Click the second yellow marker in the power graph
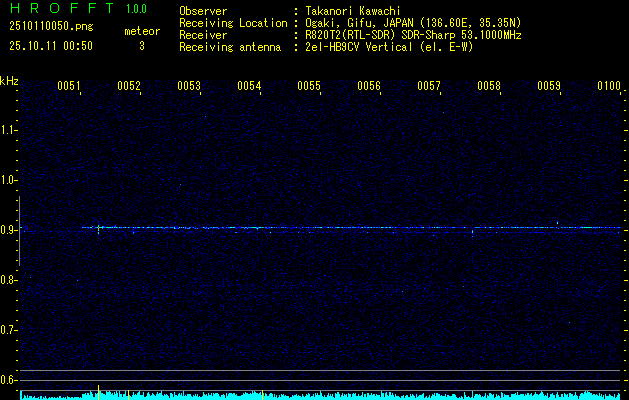The width and height of the screenshot is (629, 400). click(128, 395)
